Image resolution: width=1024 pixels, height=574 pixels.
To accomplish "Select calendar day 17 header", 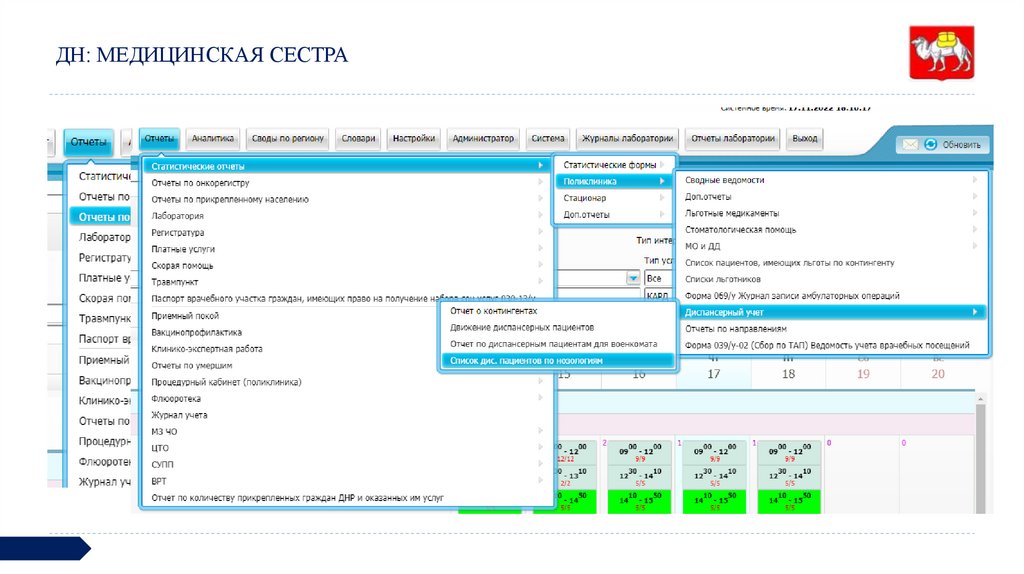I will click(713, 373).
